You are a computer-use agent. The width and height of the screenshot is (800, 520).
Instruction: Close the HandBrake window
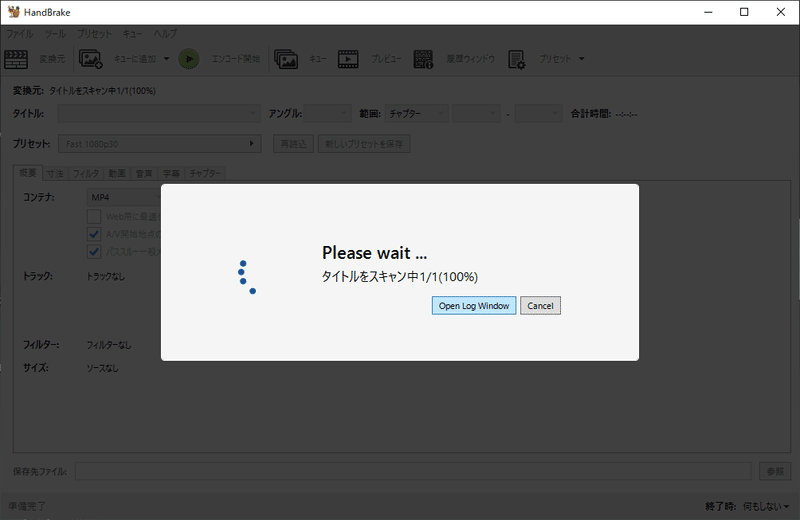[x=781, y=12]
